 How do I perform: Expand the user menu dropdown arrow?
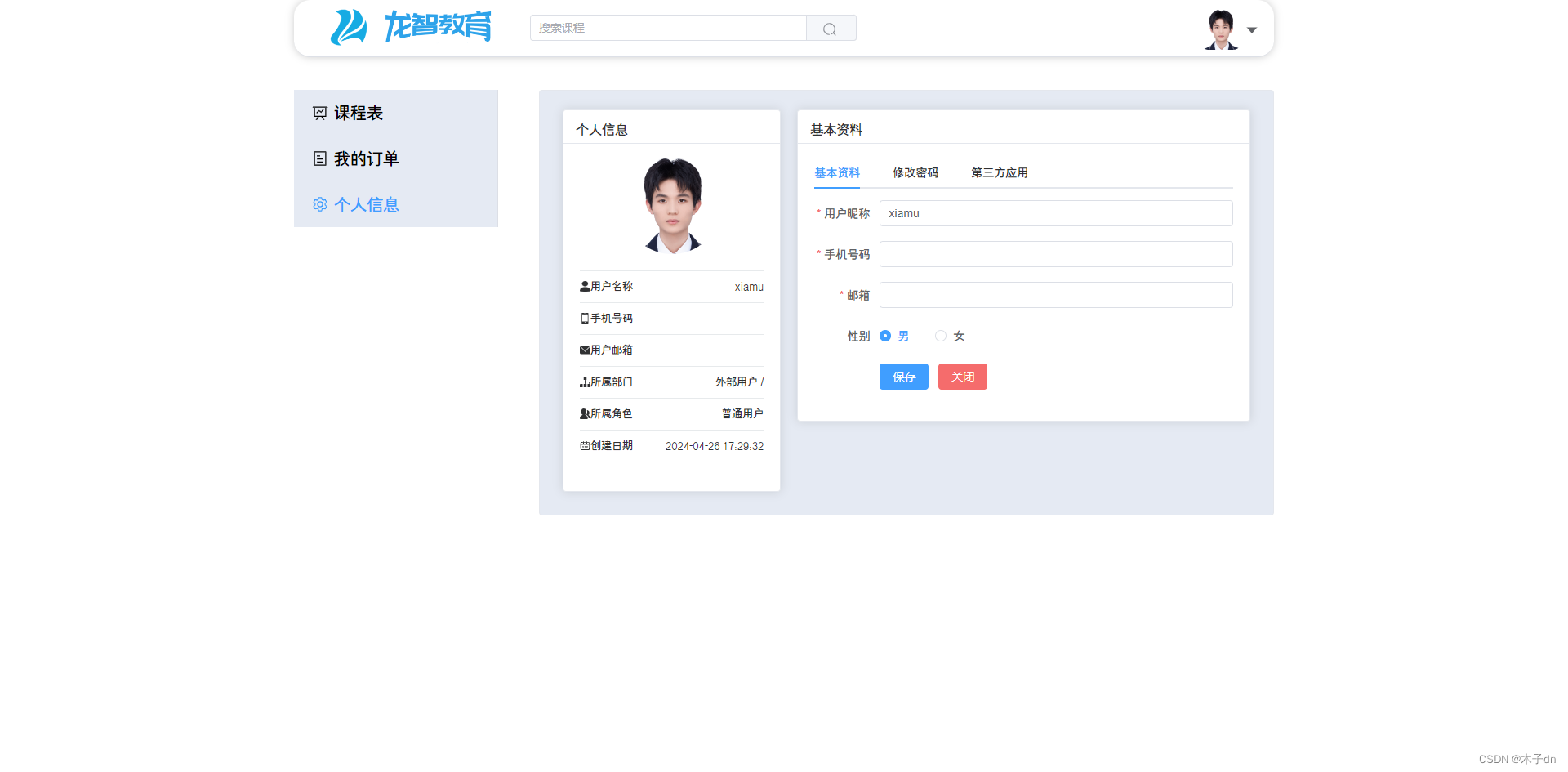pos(1252,30)
